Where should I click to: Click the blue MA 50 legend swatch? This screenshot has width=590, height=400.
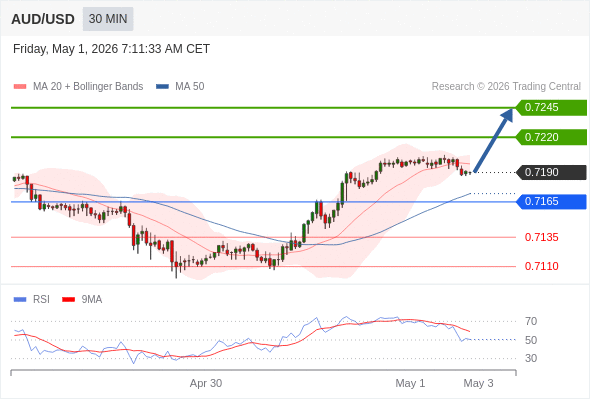click(162, 87)
